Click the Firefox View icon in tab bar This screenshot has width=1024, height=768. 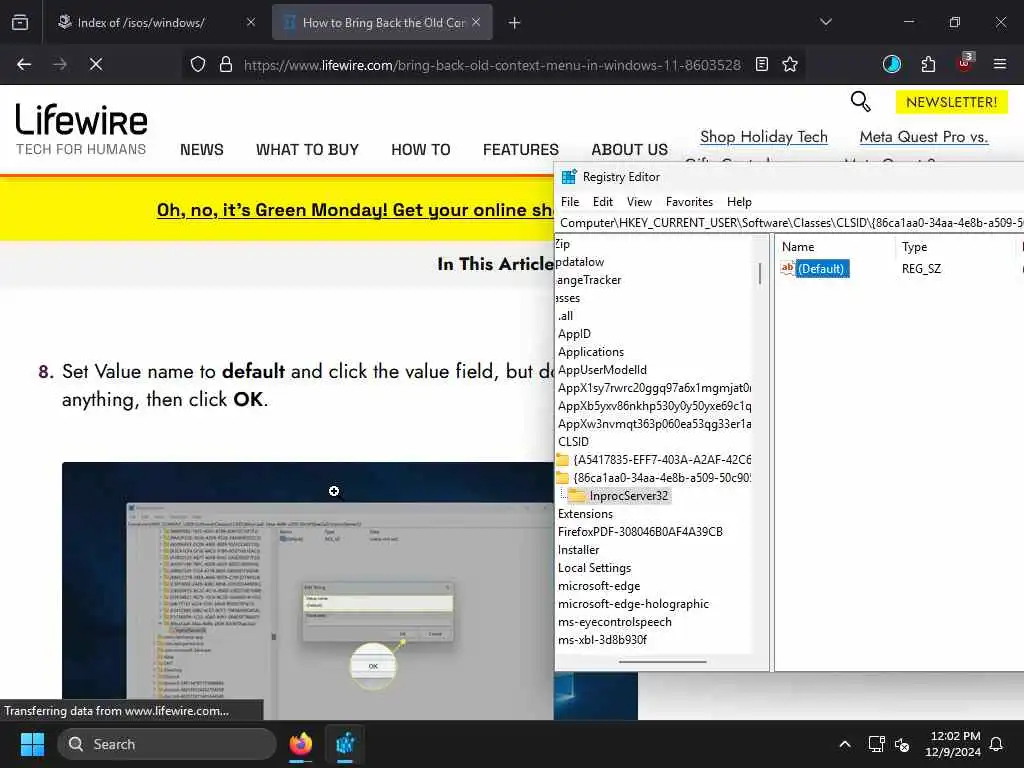pos(20,23)
